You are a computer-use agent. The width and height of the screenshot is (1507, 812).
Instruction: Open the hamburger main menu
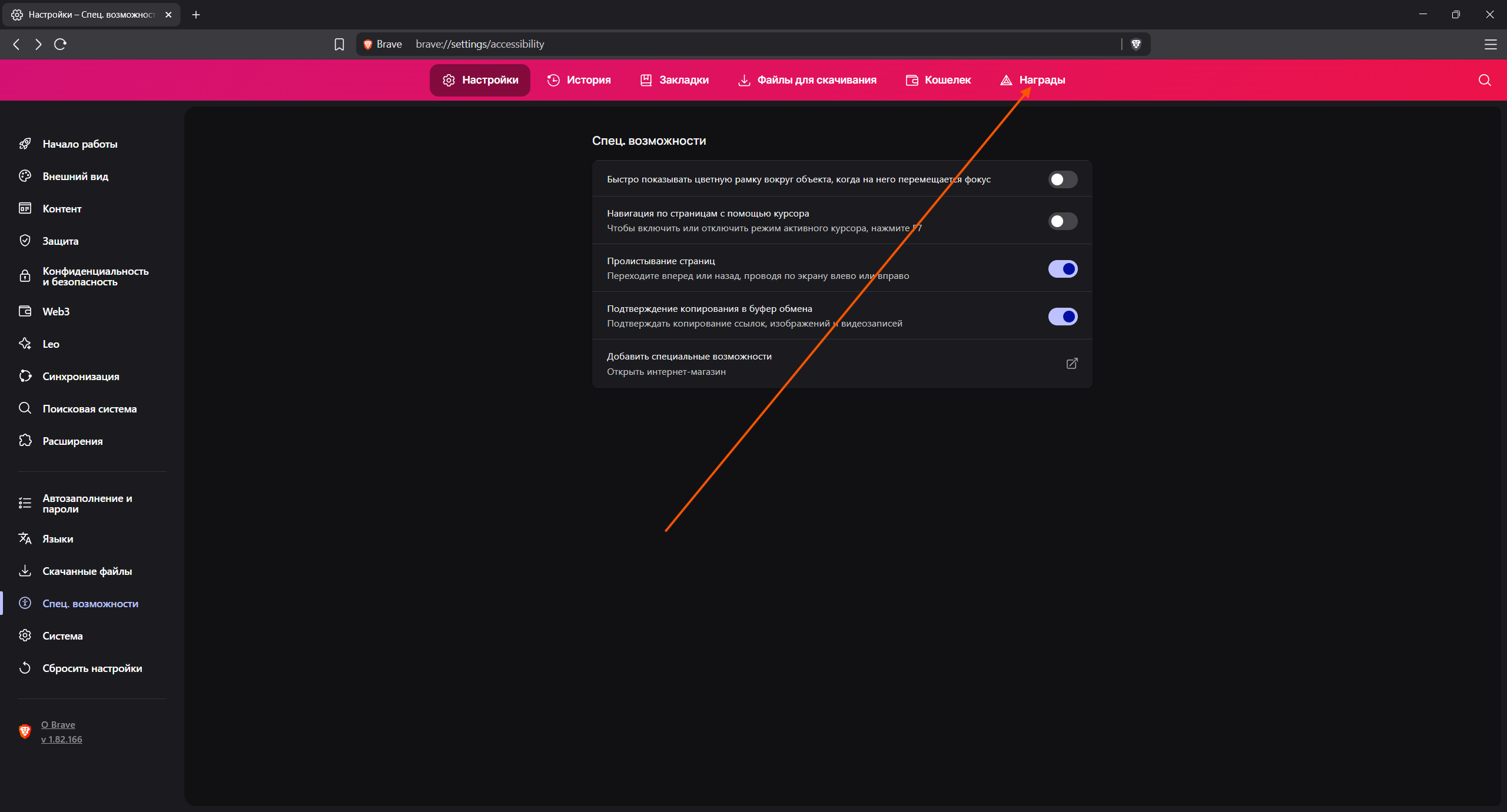pyautogui.click(x=1490, y=44)
